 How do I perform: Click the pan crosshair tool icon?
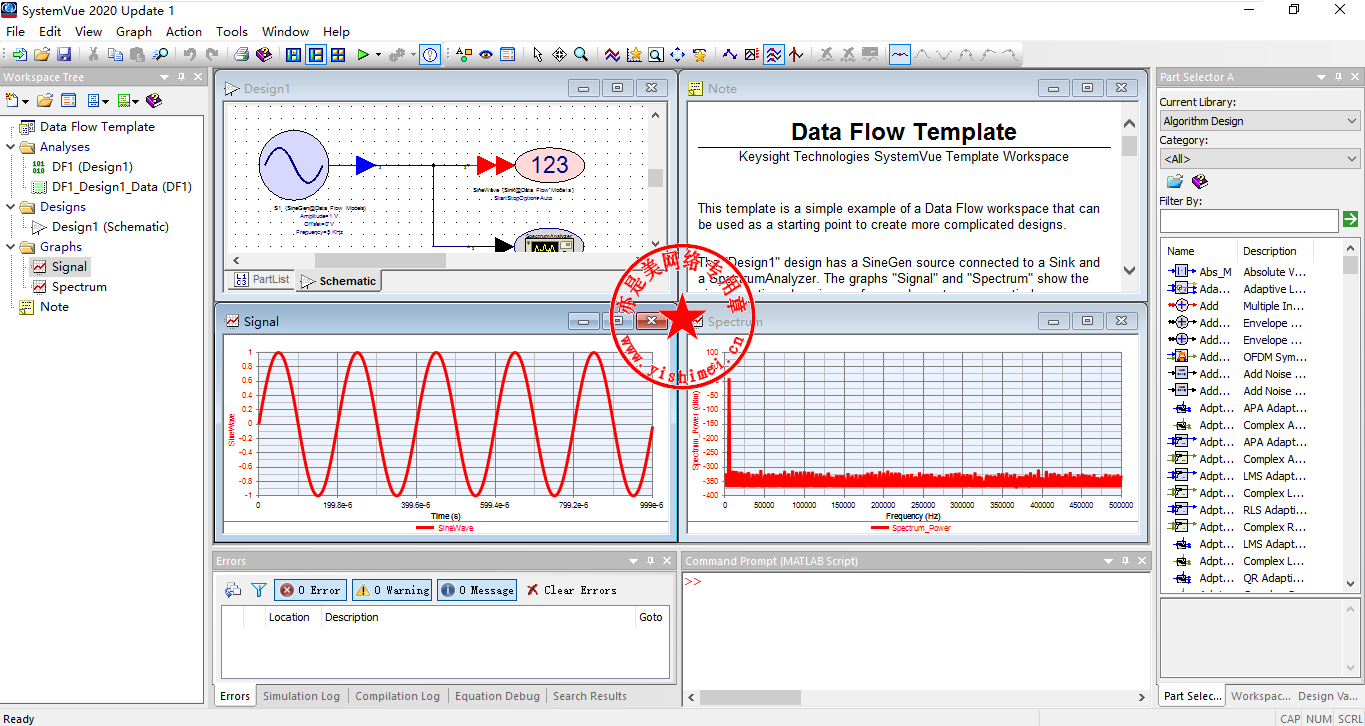[x=559, y=55]
